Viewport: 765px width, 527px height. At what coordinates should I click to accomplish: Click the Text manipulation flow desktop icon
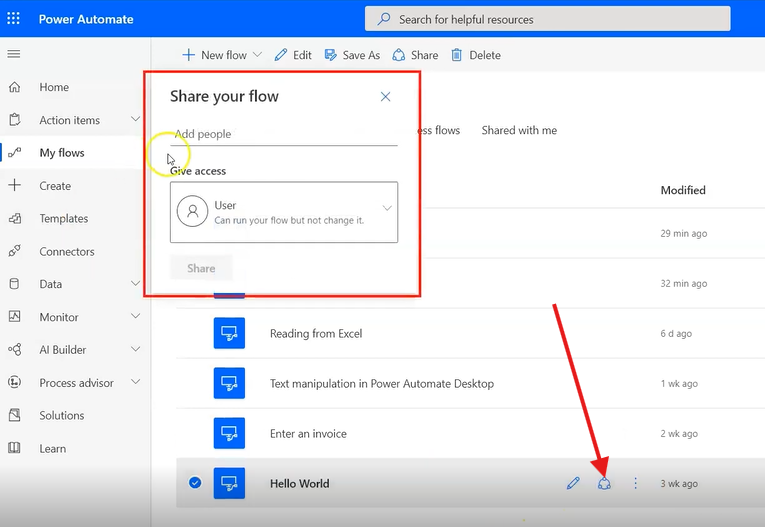[229, 383]
